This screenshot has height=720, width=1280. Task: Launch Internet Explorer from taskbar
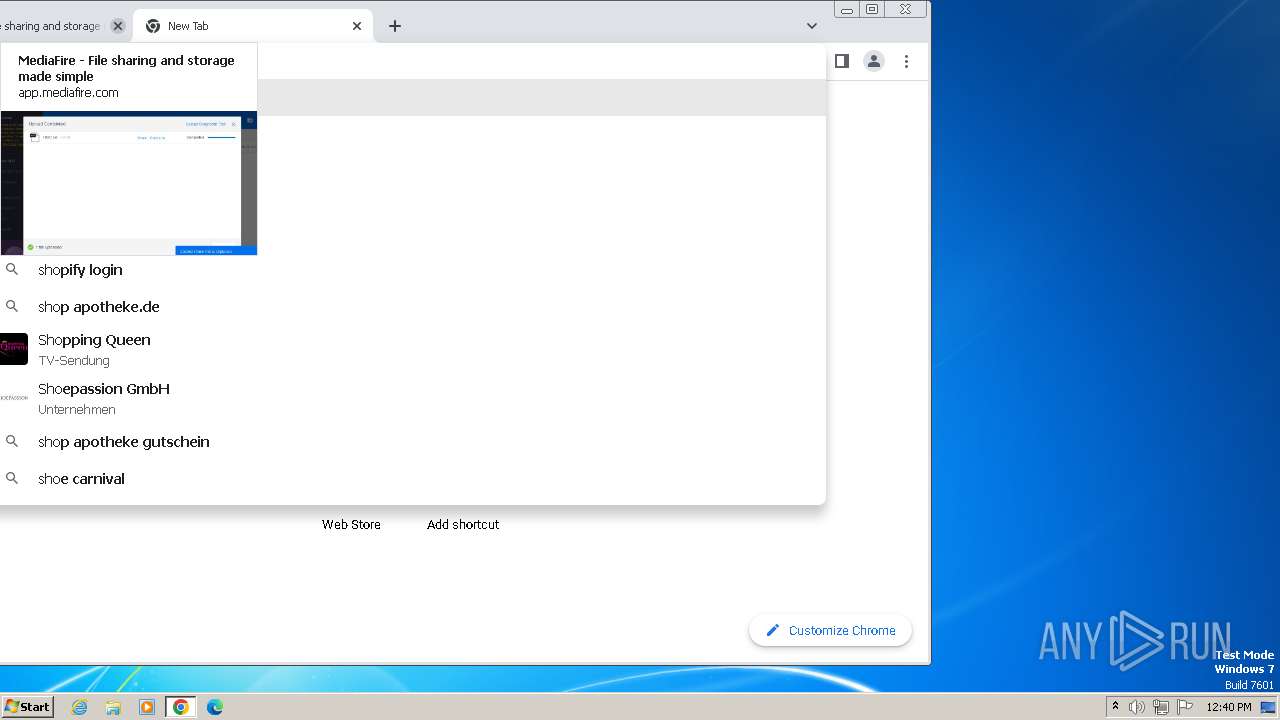coord(79,707)
